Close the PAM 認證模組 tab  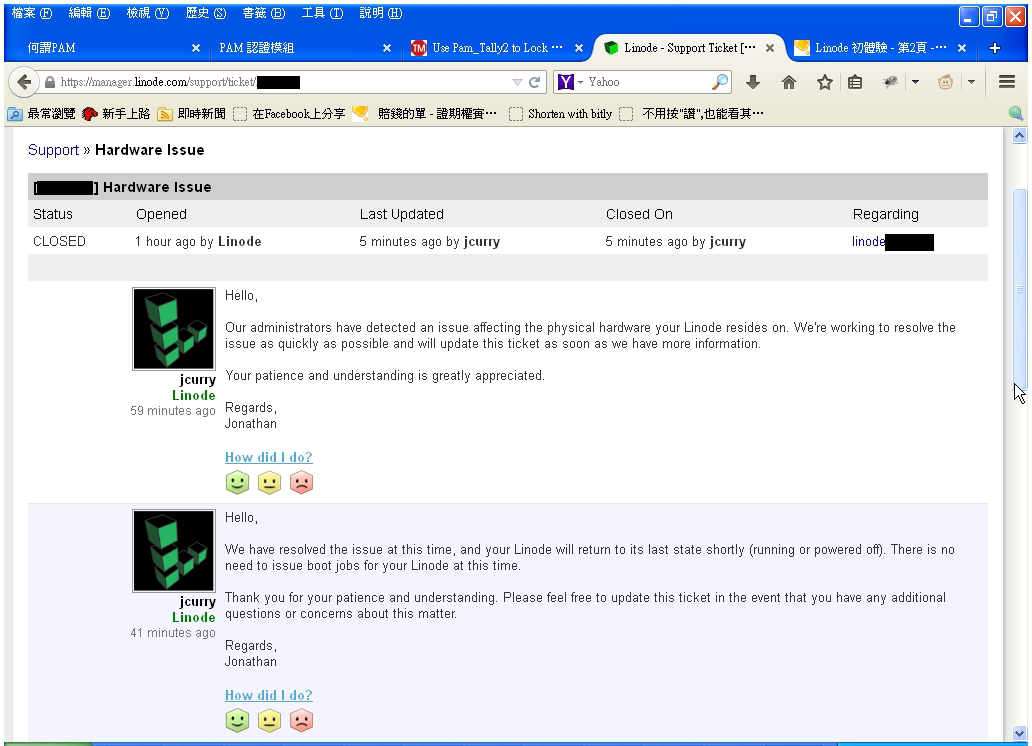coord(387,48)
